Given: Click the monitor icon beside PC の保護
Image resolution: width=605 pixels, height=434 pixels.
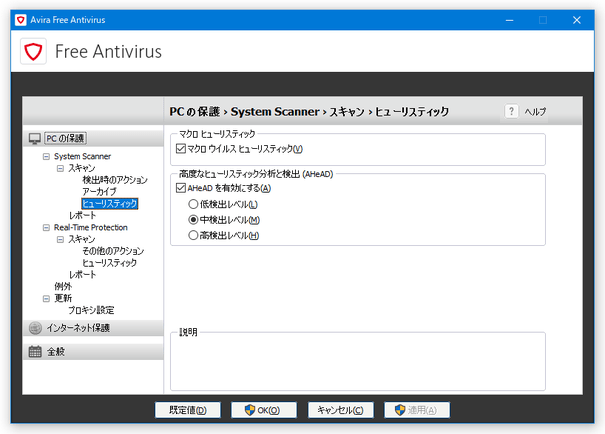Looking at the screenshot, I should coord(35,138).
